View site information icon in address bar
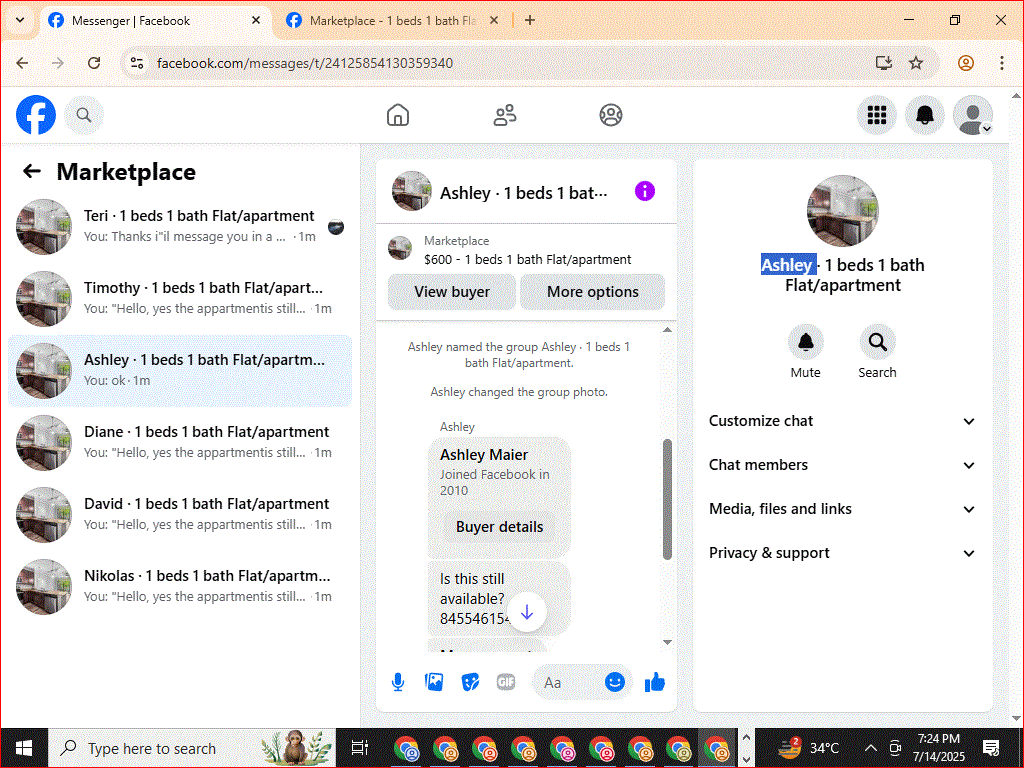 (x=137, y=63)
